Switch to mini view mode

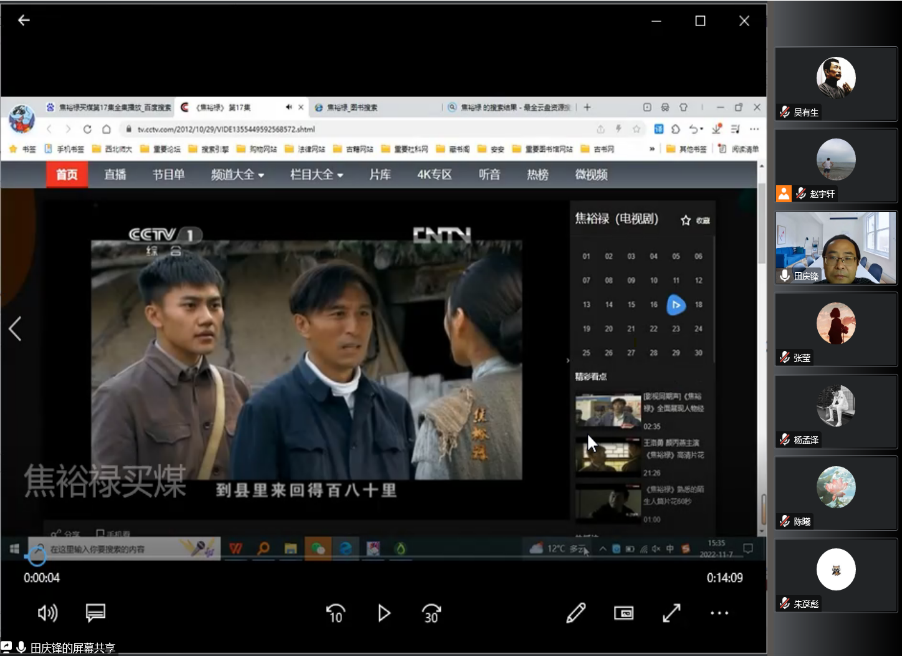623,612
